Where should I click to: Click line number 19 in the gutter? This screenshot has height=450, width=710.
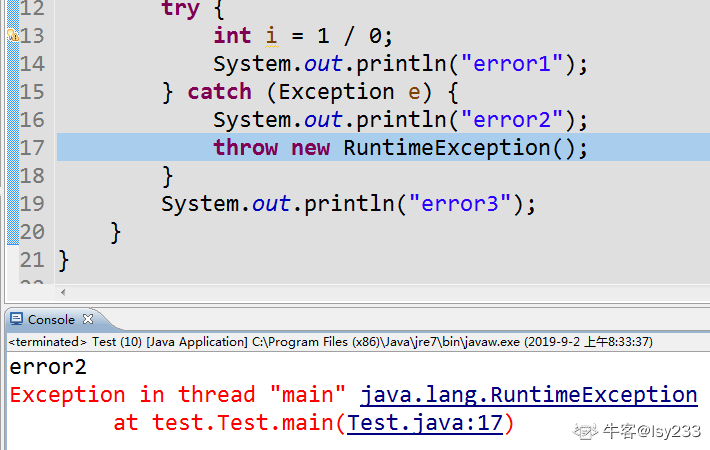pyautogui.click(x=32, y=204)
